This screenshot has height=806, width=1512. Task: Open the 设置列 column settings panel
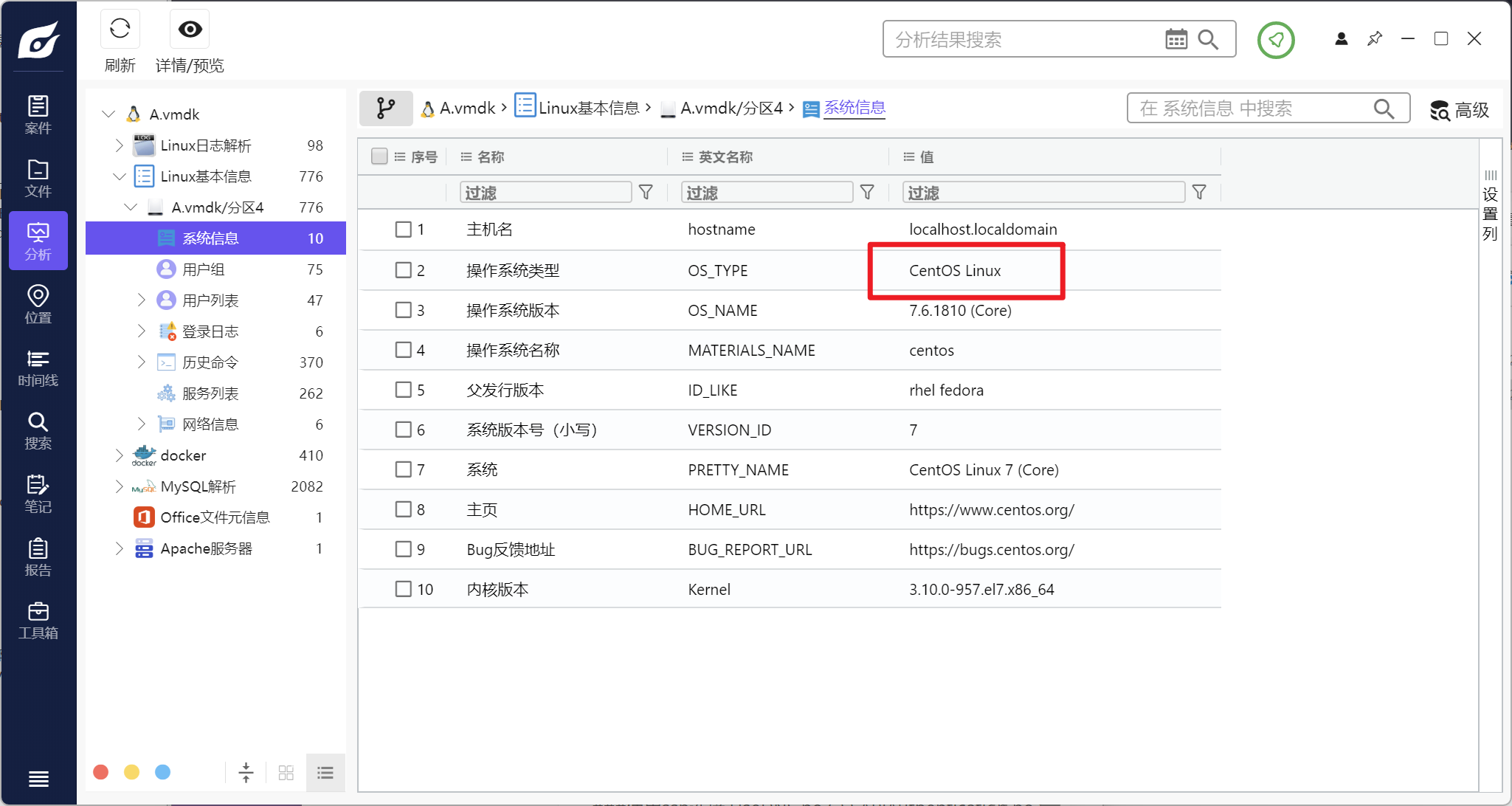point(1491,206)
